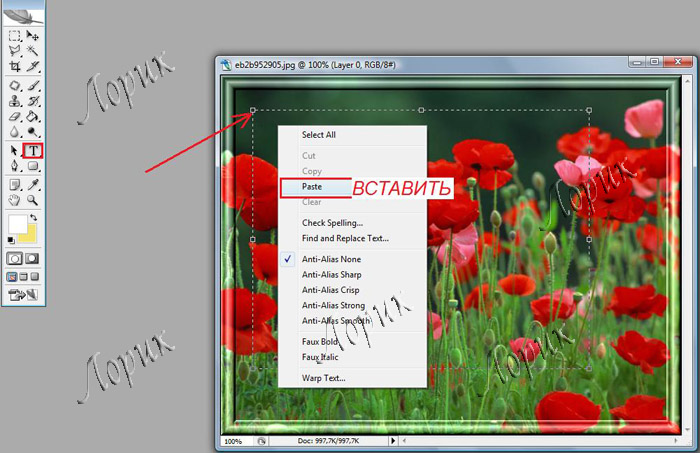Viewport: 700px width, 453px height.
Task: Select the Hand tool
Action: (x=14, y=199)
